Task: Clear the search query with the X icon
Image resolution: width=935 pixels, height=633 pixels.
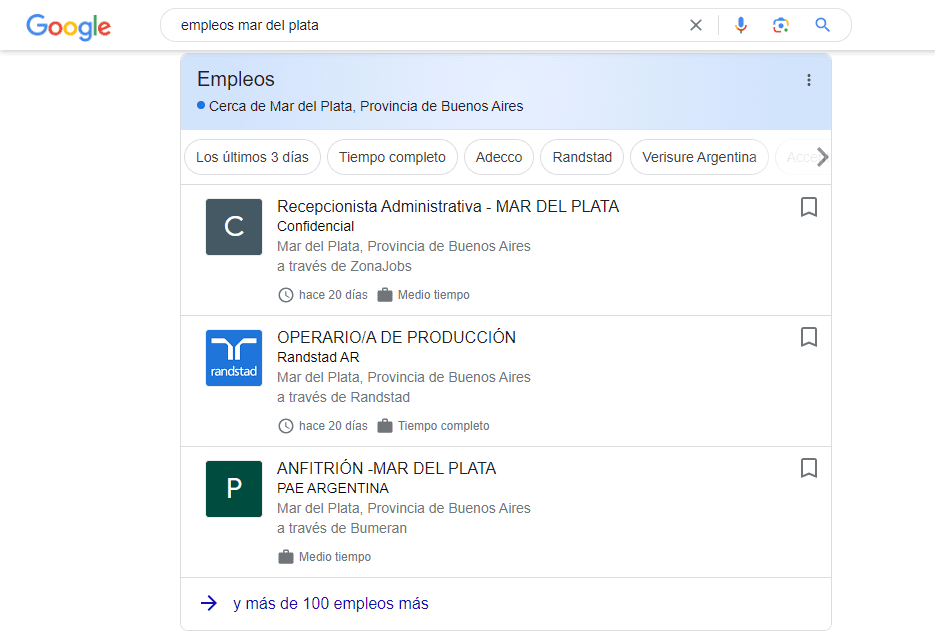Action: click(x=696, y=25)
